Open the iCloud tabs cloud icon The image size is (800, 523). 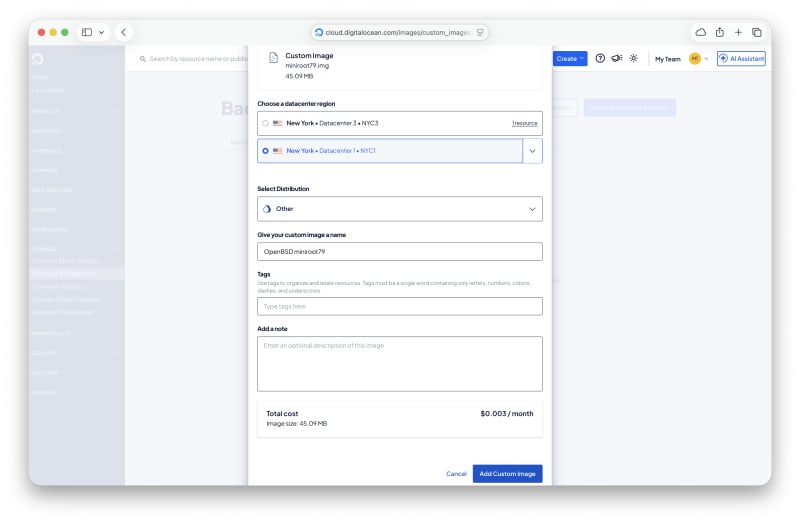tap(701, 32)
